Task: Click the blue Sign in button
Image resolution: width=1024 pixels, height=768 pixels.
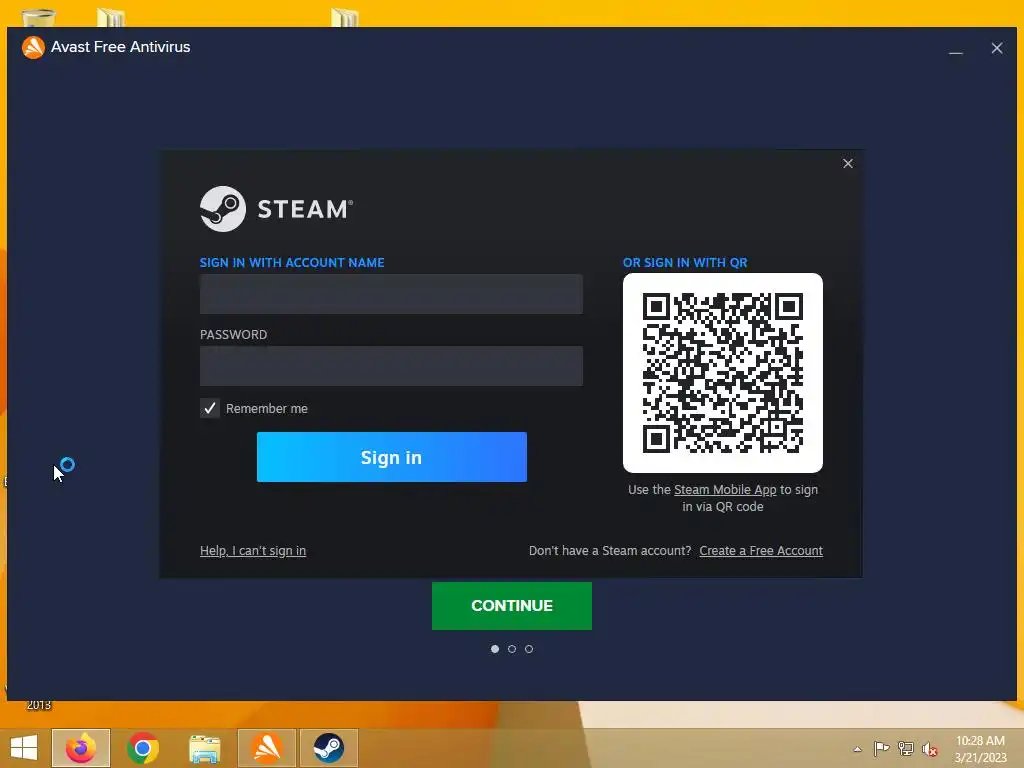Action: 392,457
